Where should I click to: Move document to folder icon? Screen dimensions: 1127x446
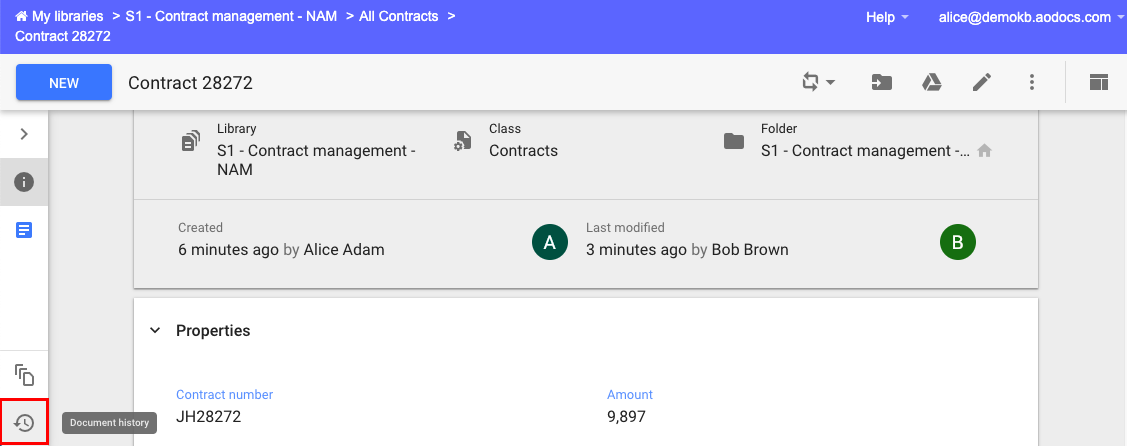(881, 83)
